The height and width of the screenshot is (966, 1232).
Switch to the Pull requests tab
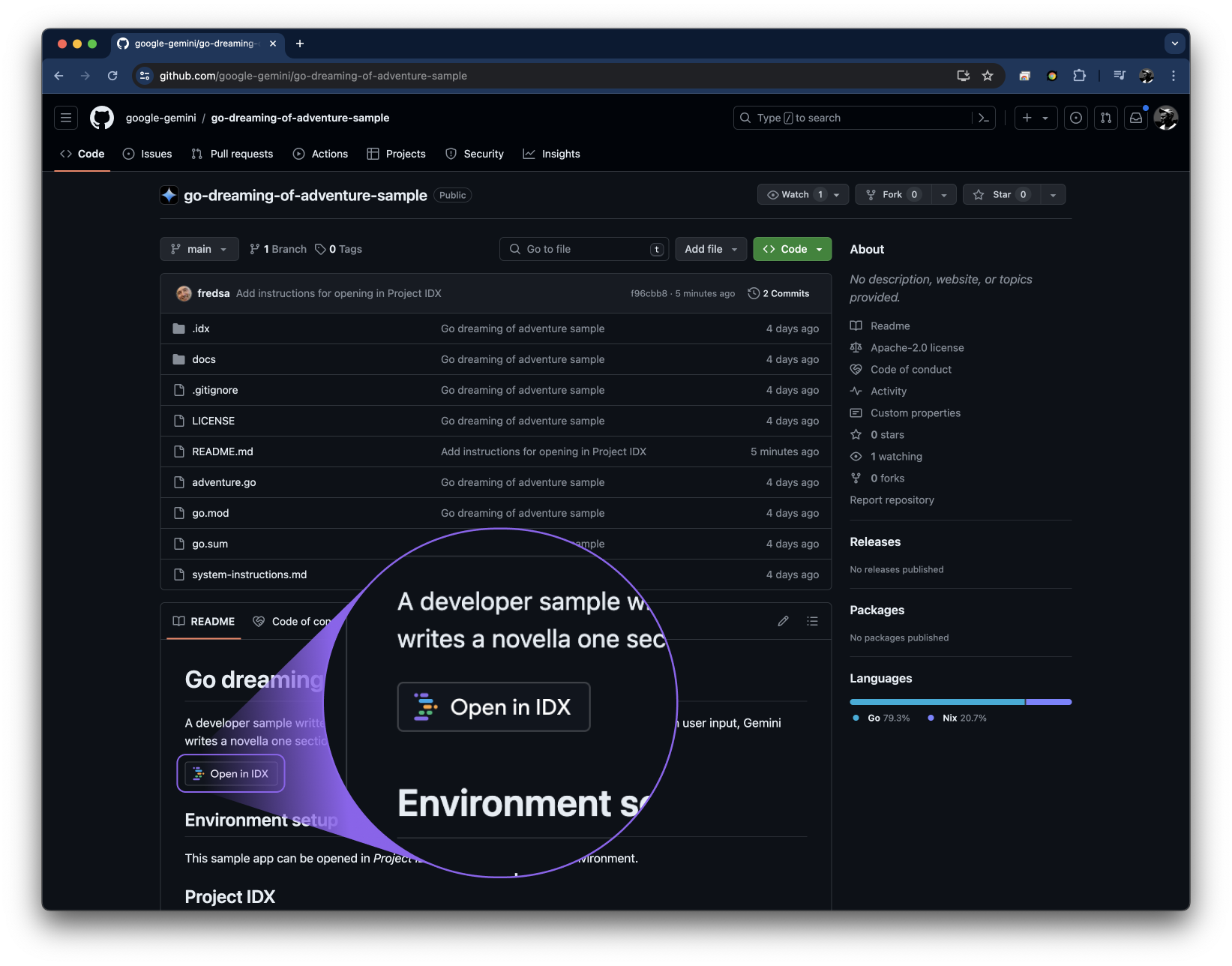[x=232, y=154]
